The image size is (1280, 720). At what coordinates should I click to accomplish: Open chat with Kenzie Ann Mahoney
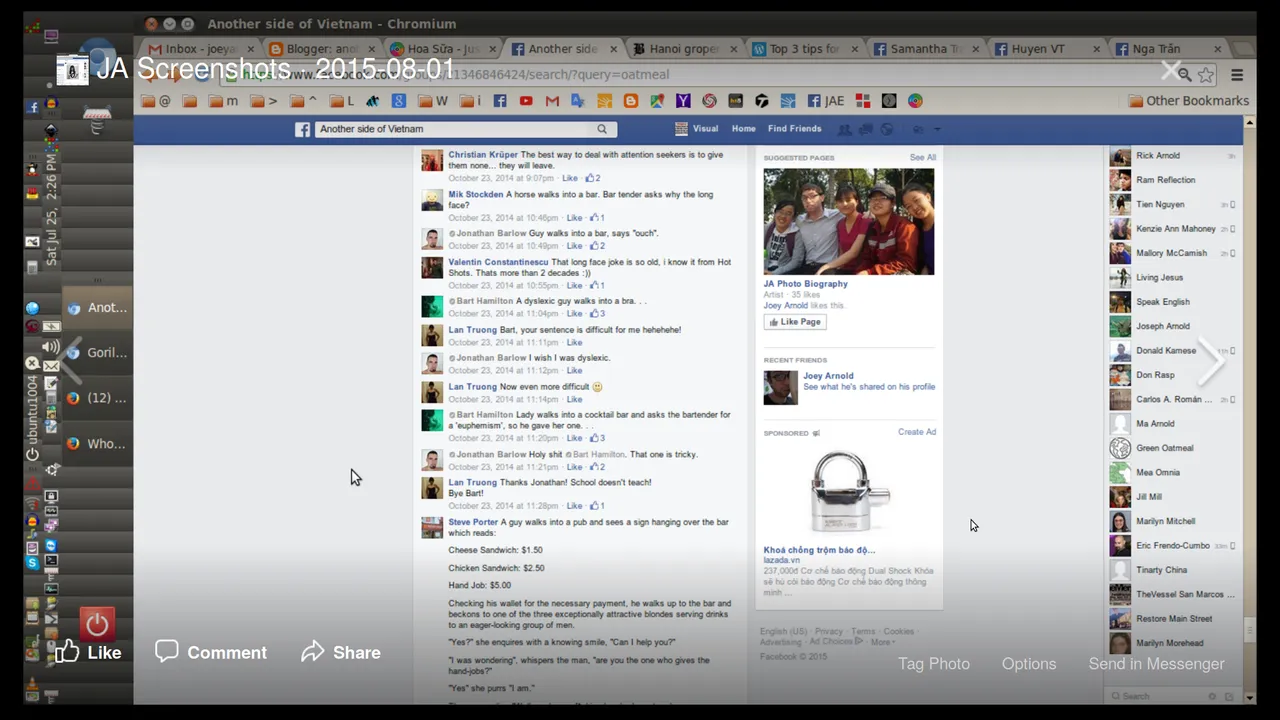click(x=1173, y=229)
